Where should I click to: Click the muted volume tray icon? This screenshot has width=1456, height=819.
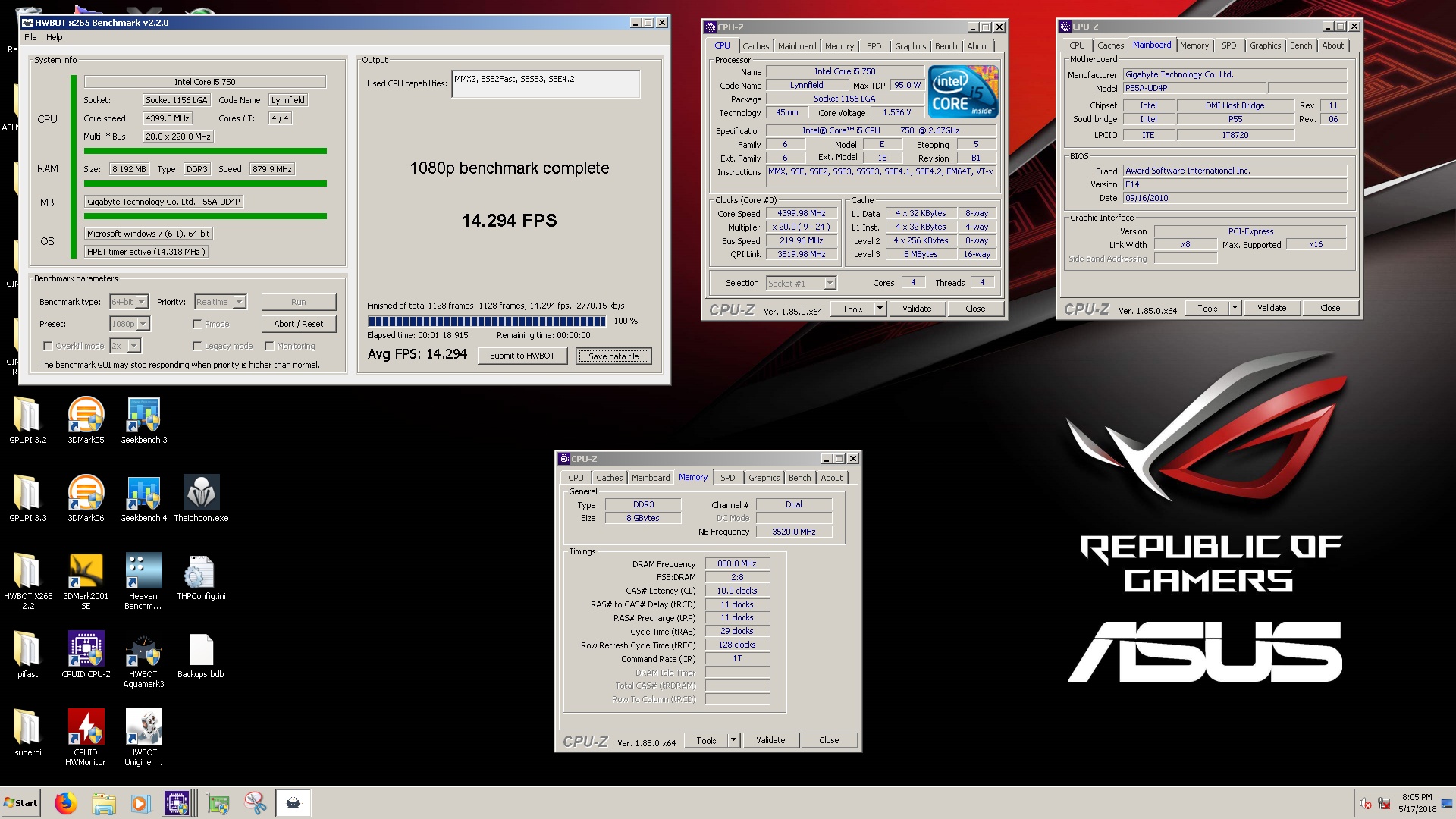tap(1366, 804)
